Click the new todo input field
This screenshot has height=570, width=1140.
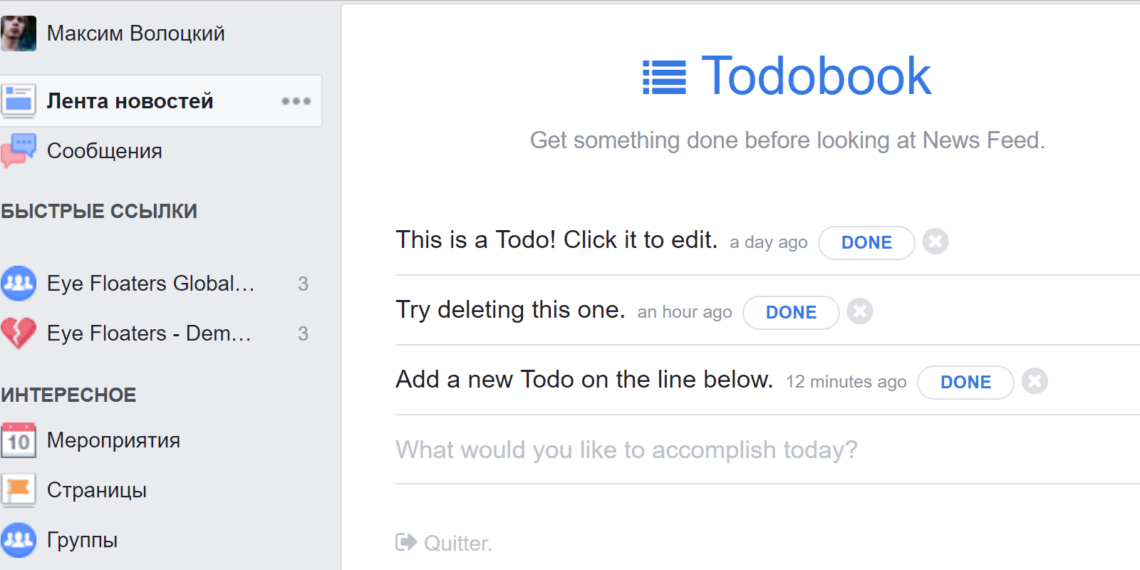[x=700, y=450]
